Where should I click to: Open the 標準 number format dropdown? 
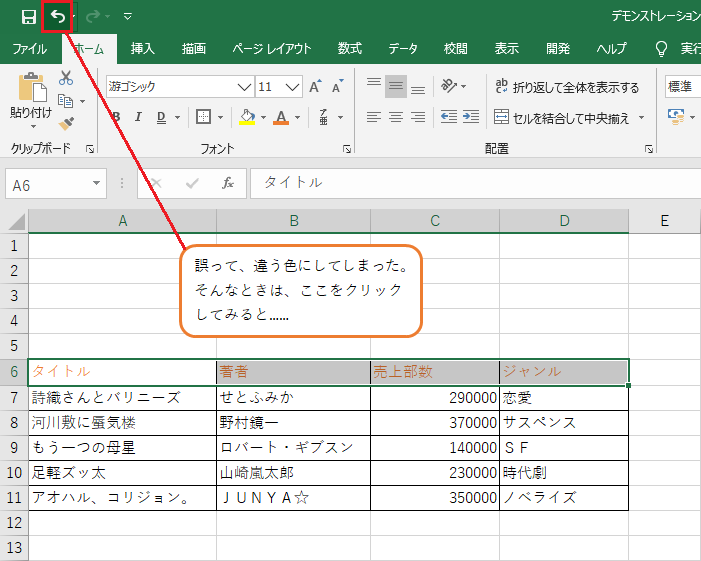point(683,87)
